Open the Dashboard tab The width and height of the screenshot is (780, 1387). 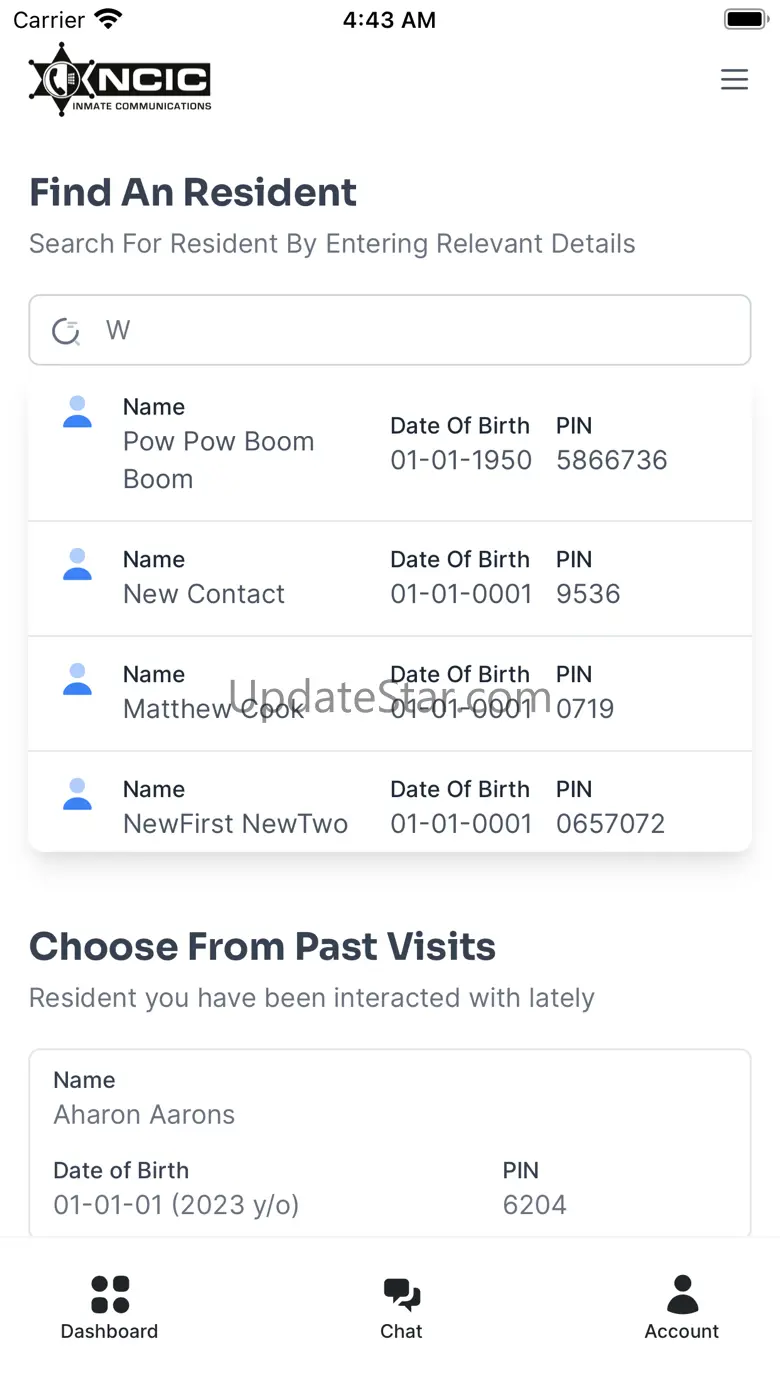click(109, 1307)
